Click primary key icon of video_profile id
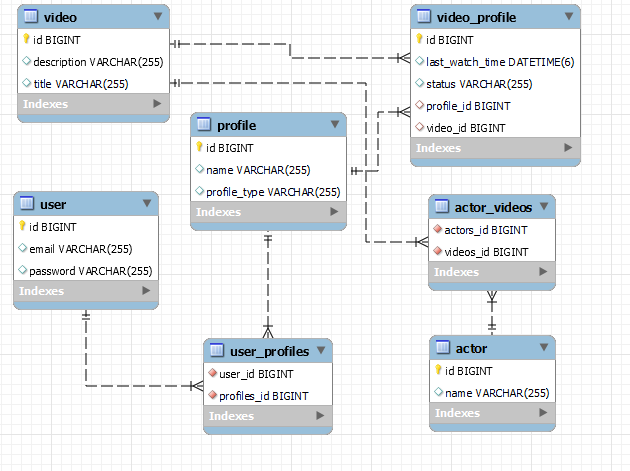Viewport: 630px width, 471px height. coord(419,39)
